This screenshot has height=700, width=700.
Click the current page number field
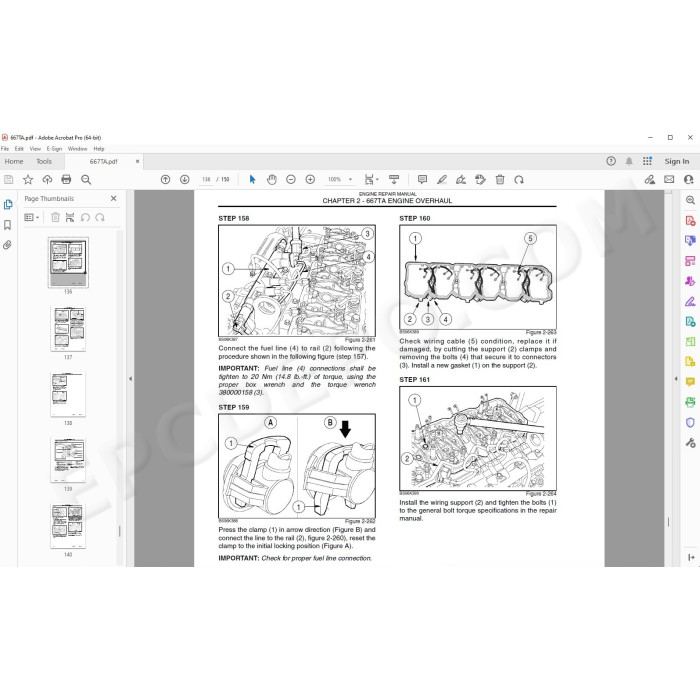coord(206,179)
